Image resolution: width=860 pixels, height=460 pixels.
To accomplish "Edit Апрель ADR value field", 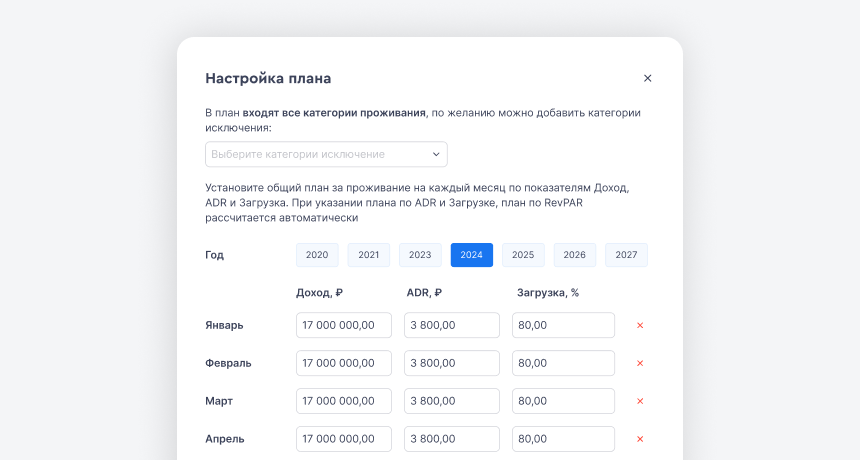I will pyautogui.click(x=451, y=439).
